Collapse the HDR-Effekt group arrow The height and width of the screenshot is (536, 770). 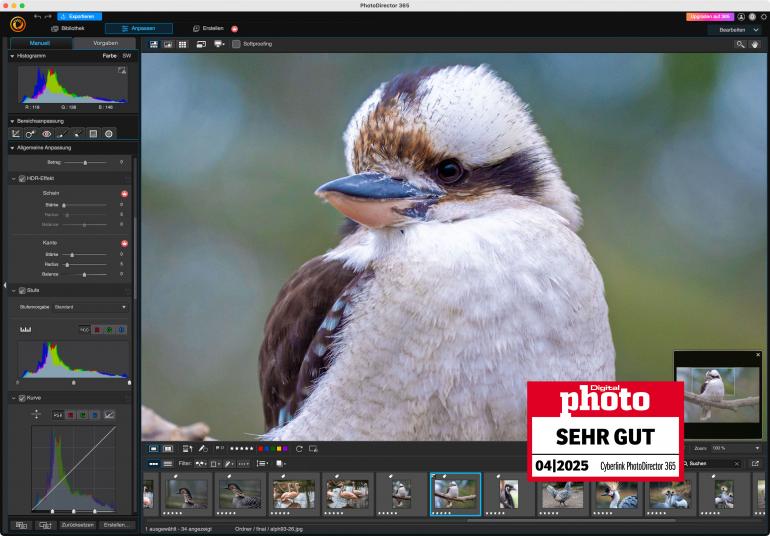coord(14,178)
